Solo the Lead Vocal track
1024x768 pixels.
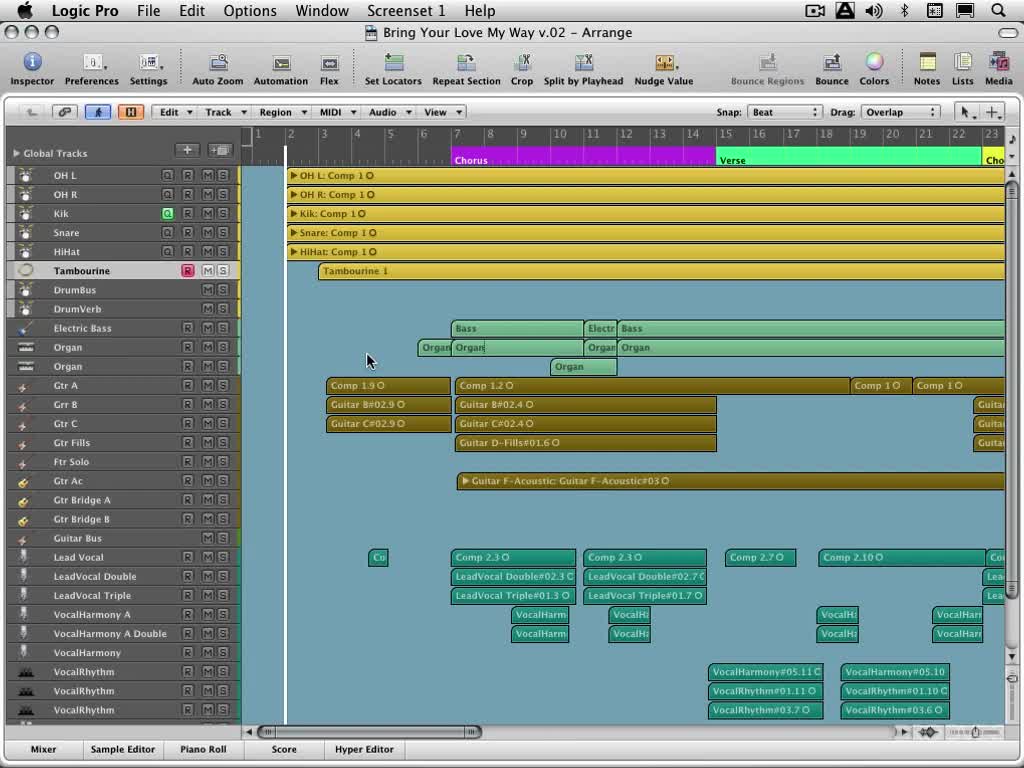click(x=223, y=557)
